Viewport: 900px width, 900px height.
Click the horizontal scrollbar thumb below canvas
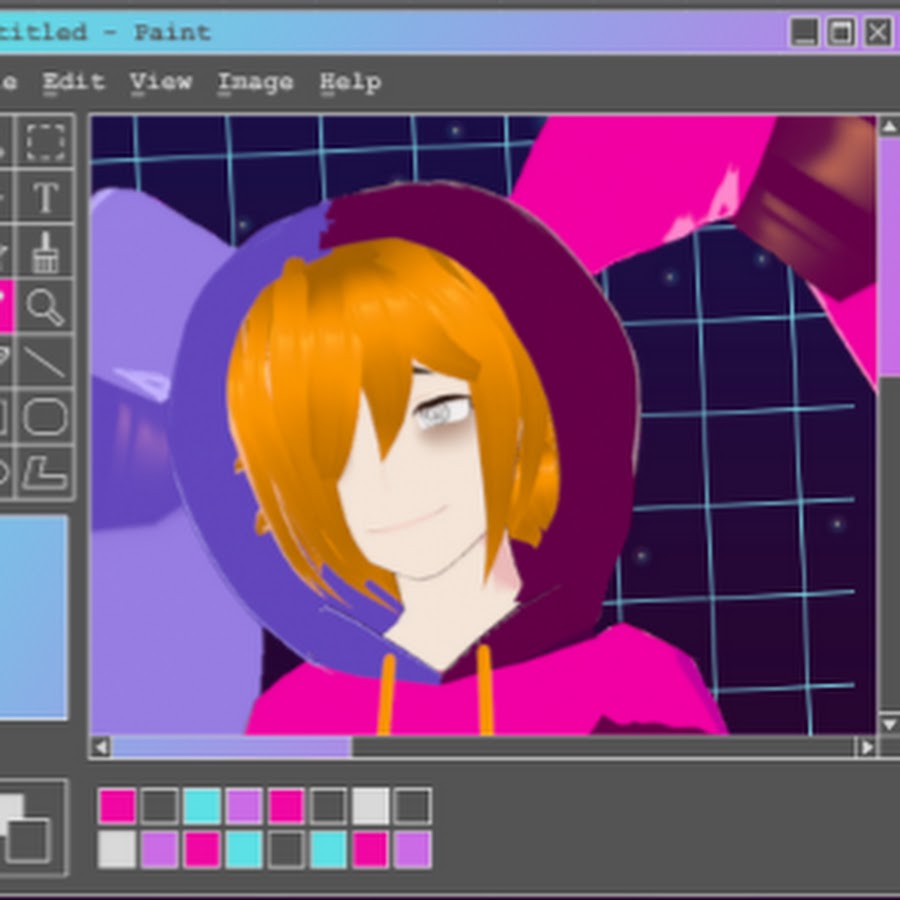click(x=232, y=747)
